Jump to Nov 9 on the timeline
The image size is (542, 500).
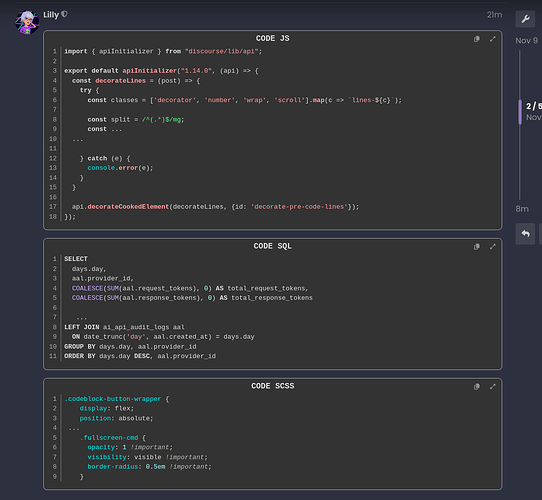click(x=526, y=40)
